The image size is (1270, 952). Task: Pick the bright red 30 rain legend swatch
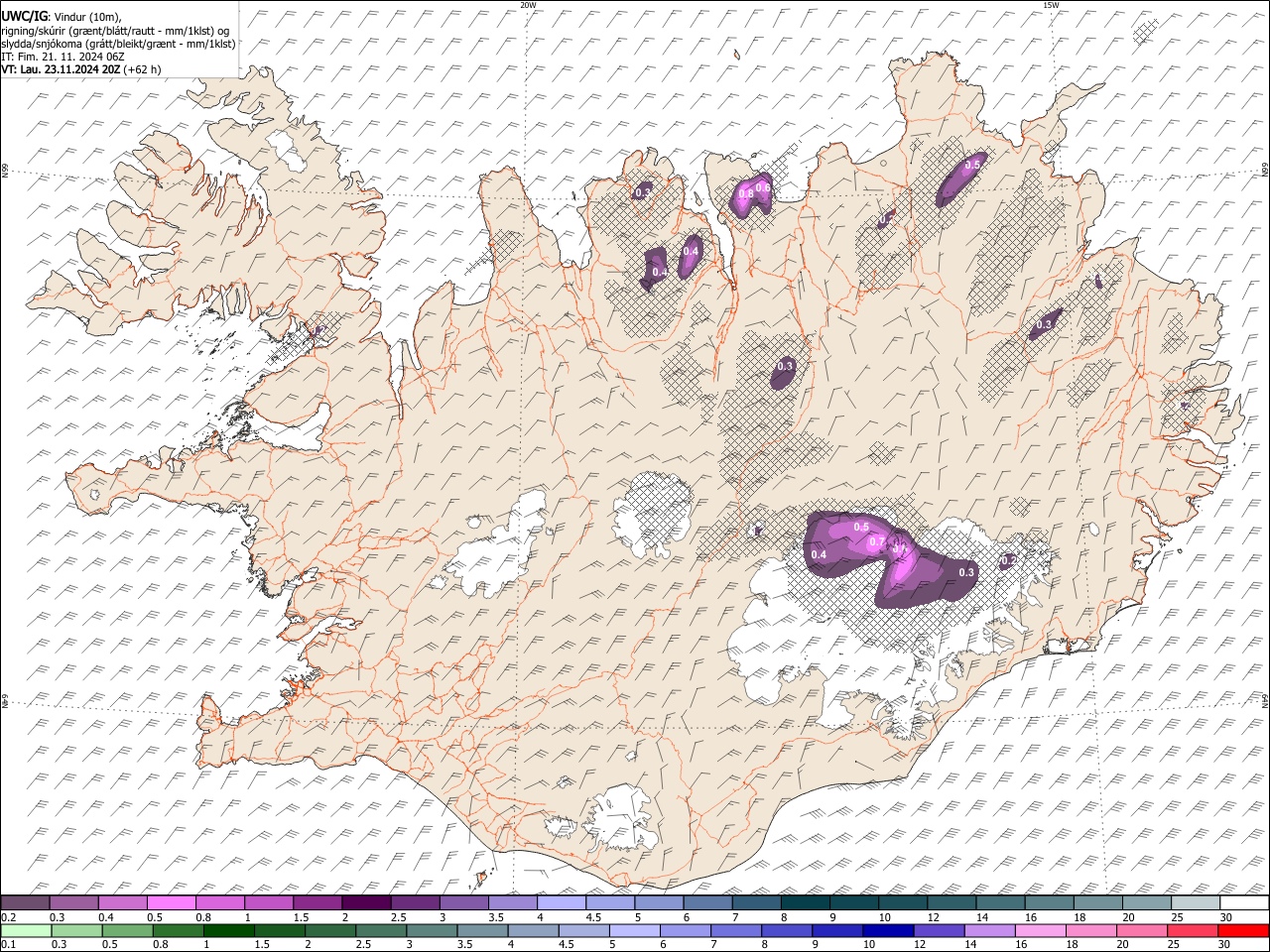(1244, 930)
